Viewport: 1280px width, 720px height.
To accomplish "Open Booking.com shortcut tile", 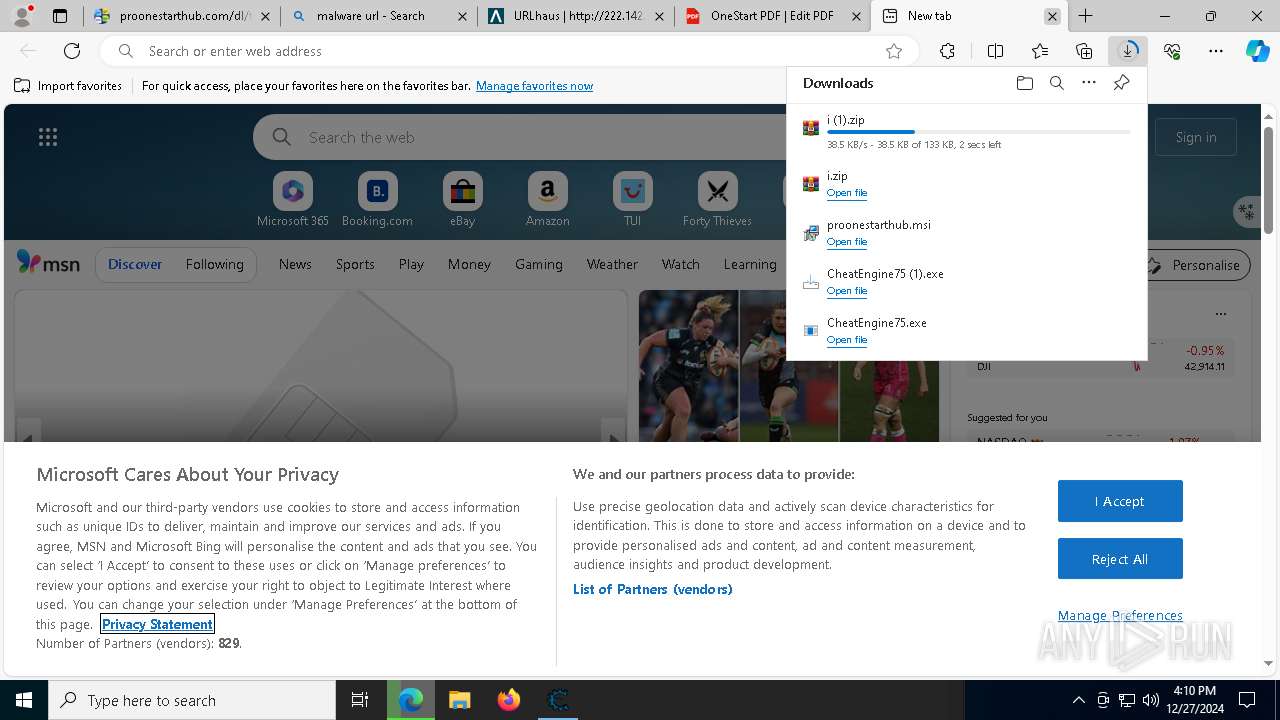I will [377, 200].
